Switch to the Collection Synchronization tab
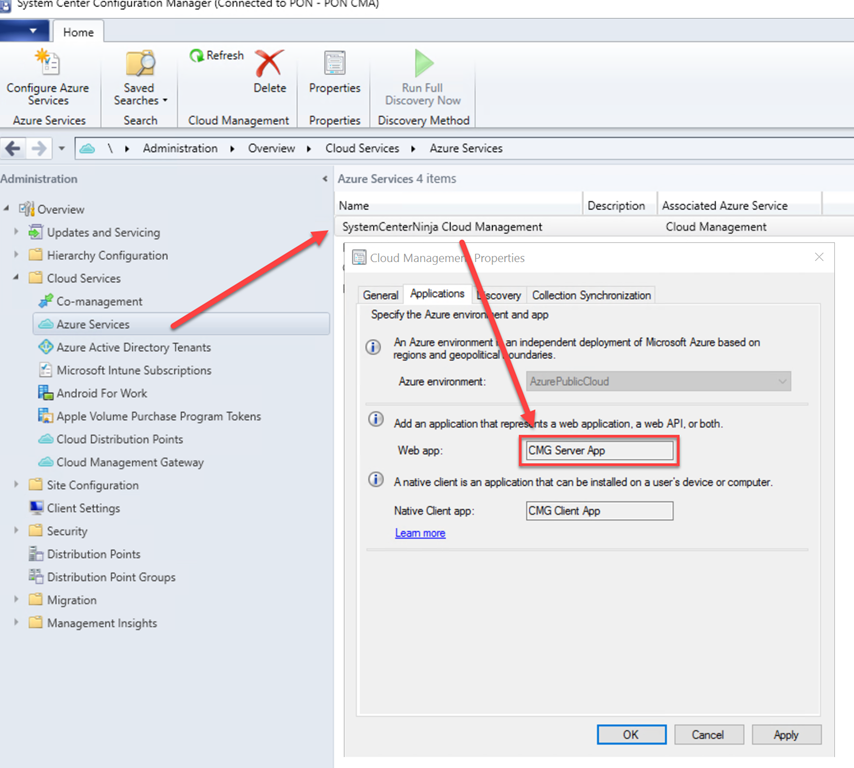This screenshot has height=768, width=854. (x=591, y=295)
